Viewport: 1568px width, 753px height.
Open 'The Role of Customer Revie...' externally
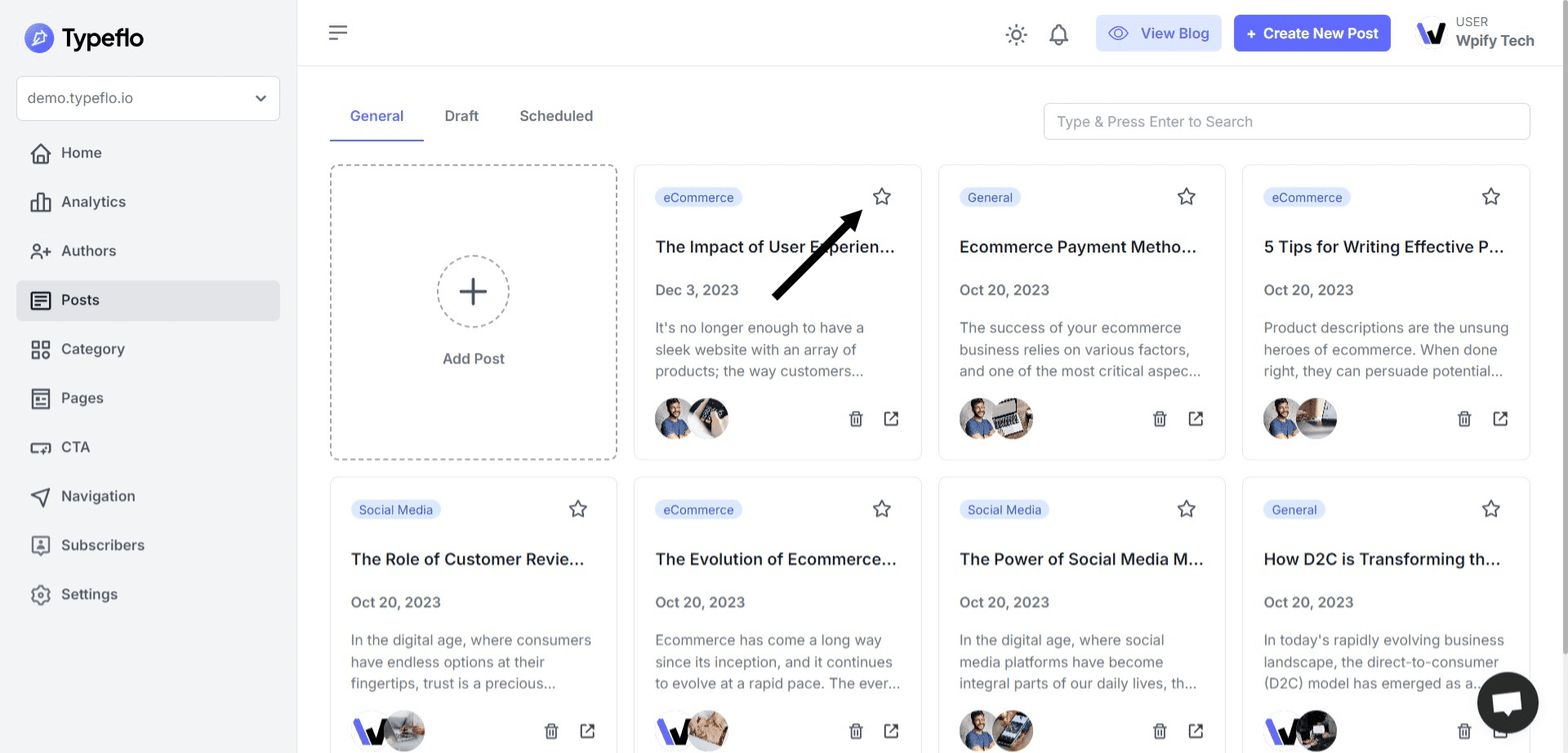587,731
